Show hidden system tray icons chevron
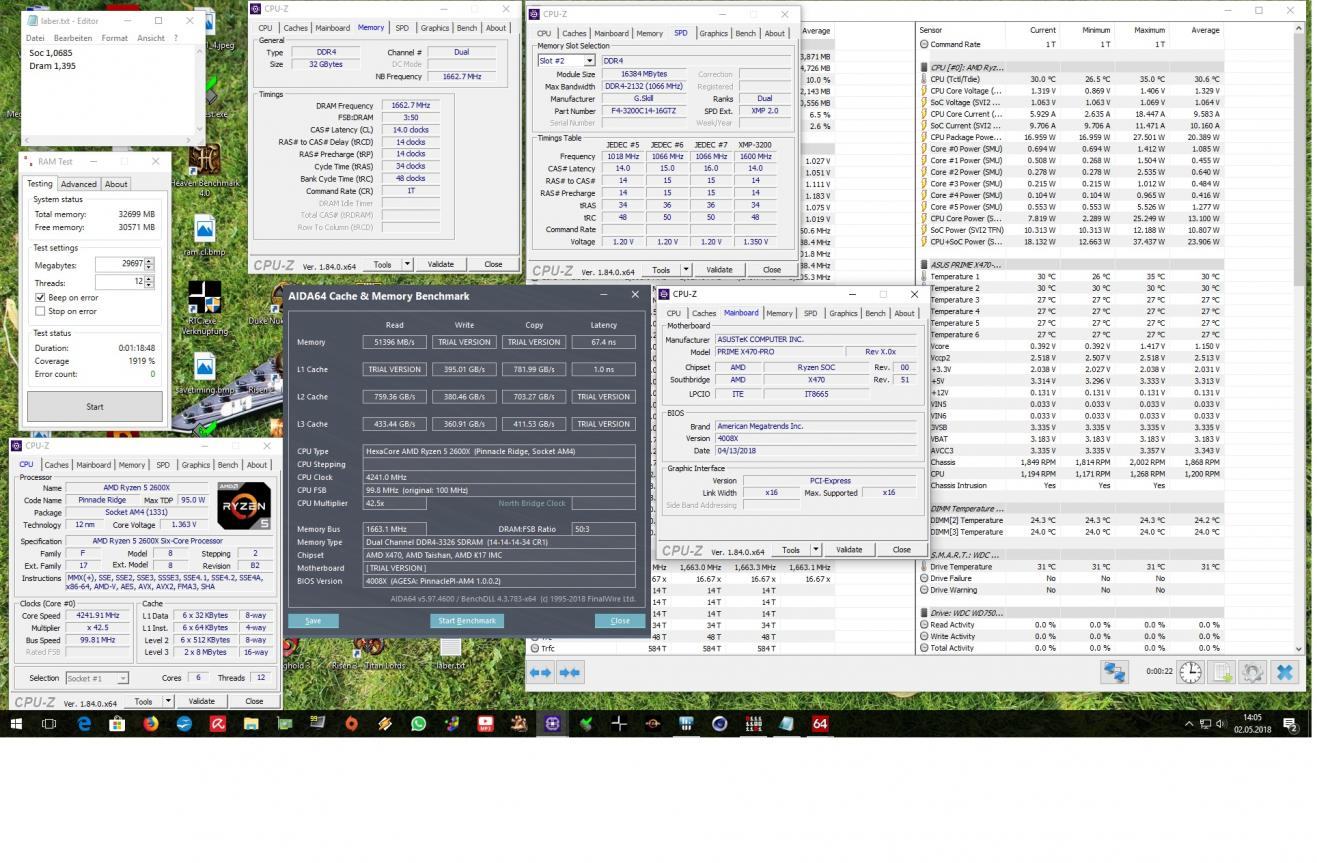Screen dimensions: 1317x863 (x=1188, y=723)
